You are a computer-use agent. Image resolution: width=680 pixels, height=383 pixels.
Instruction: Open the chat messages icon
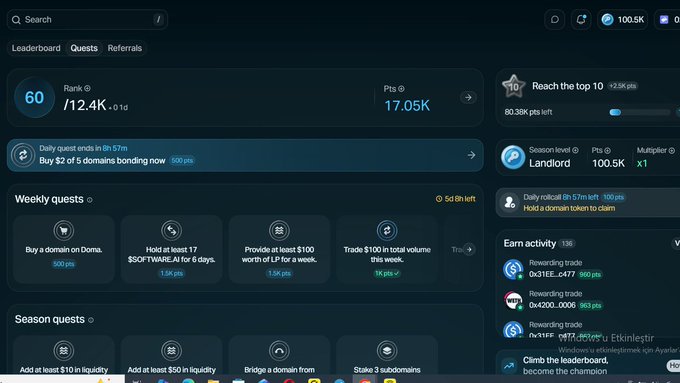coord(555,20)
